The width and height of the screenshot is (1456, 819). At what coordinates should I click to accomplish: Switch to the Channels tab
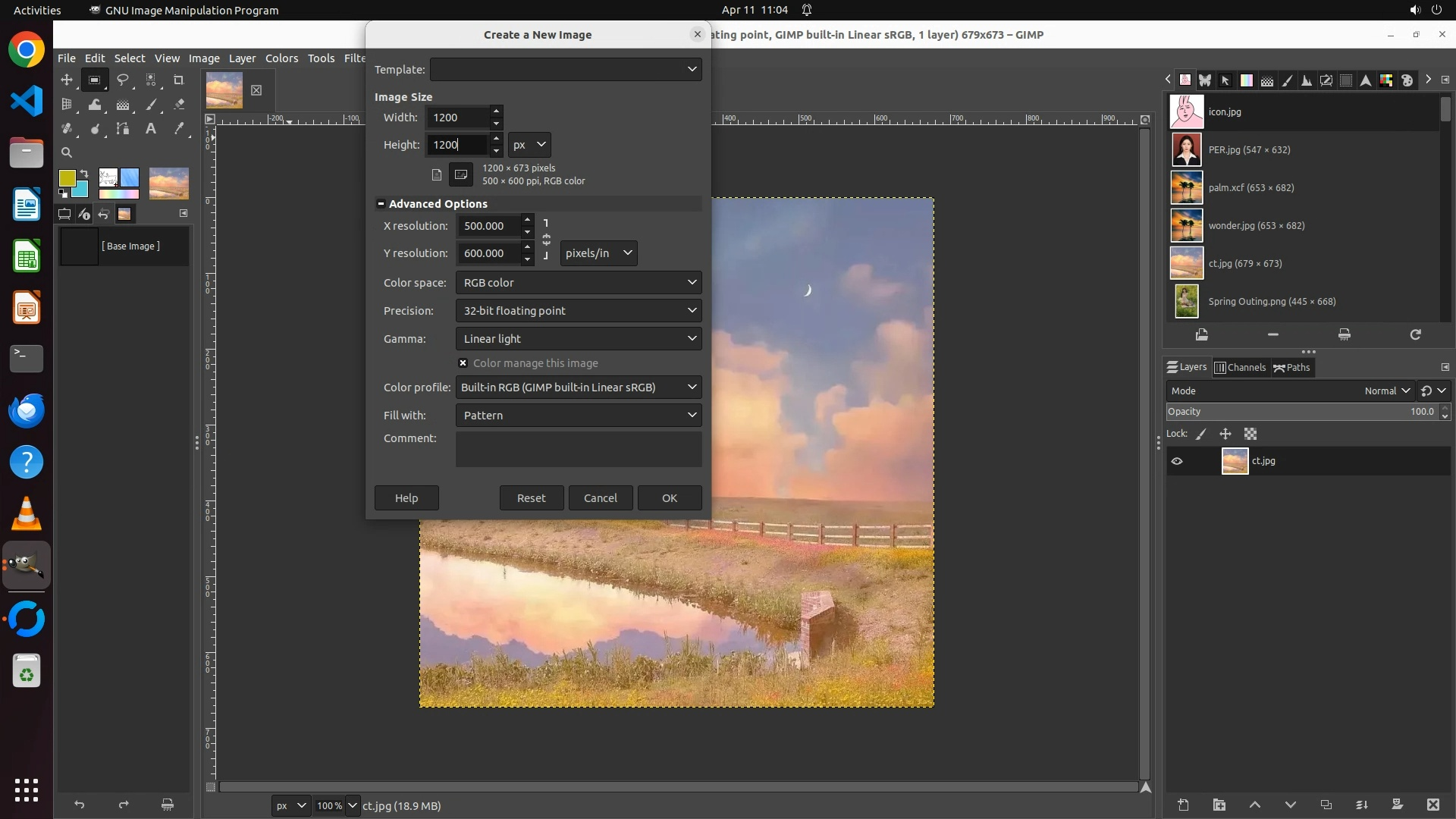tap(1241, 368)
